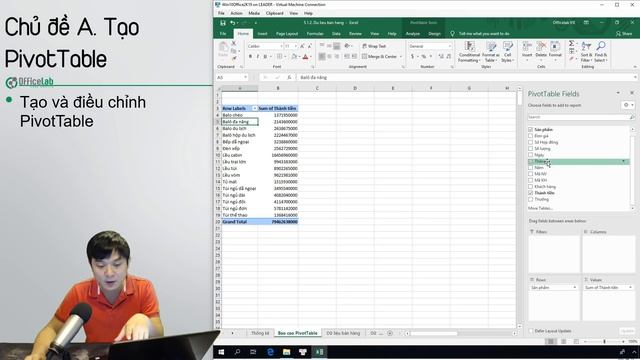Switch to PivotTable Analyze tab
Screen dimensions: 640x360
click(x=413, y=34)
